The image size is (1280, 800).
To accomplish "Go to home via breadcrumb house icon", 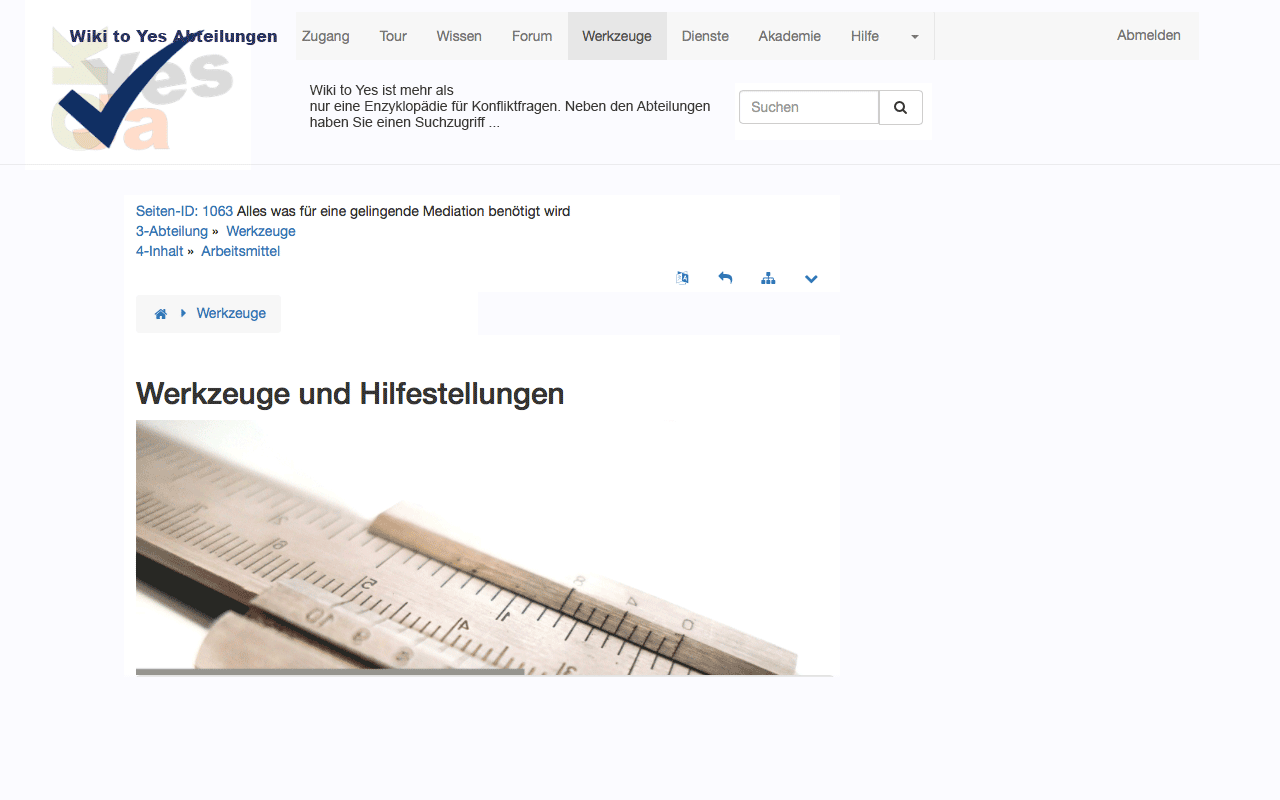I will [161, 314].
